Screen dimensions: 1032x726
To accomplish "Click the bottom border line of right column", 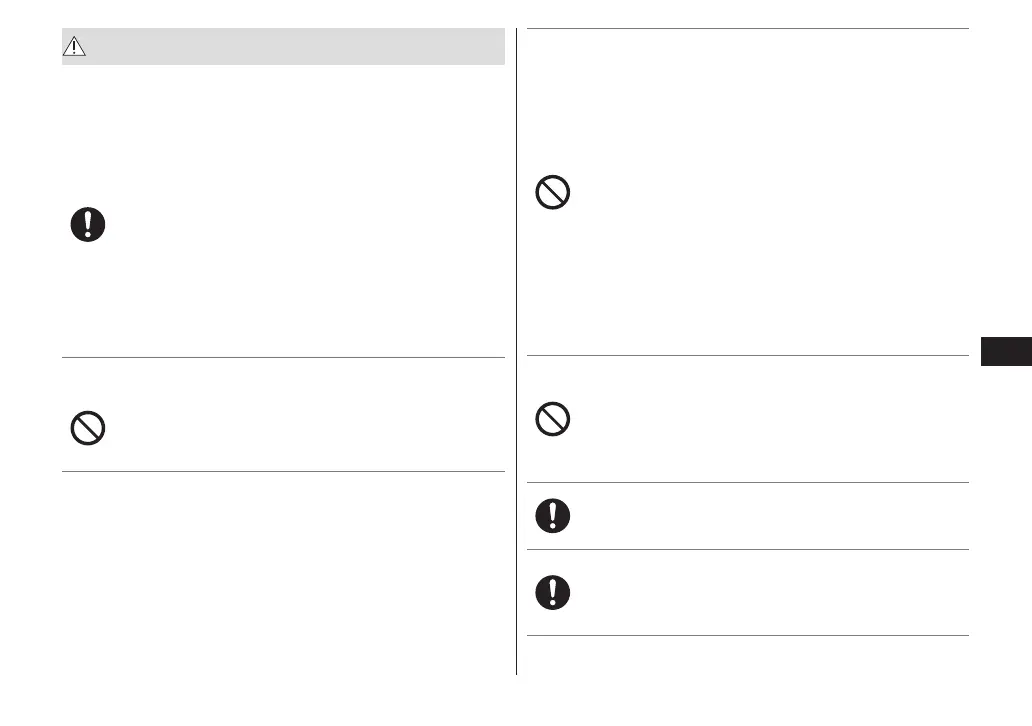I will tap(747, 635).
